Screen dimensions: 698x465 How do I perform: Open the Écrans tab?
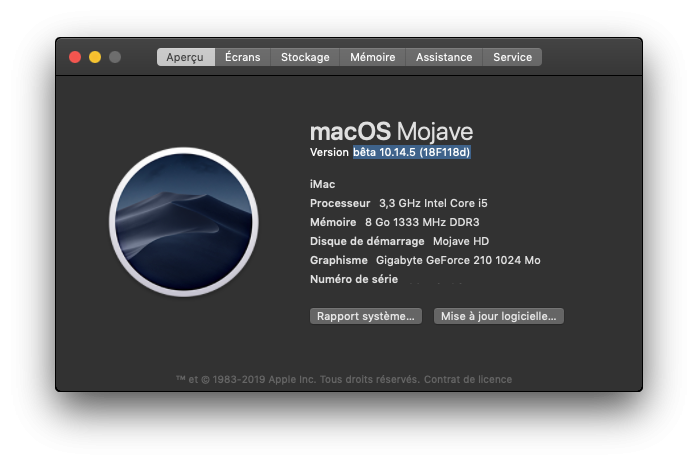(243, 57)
